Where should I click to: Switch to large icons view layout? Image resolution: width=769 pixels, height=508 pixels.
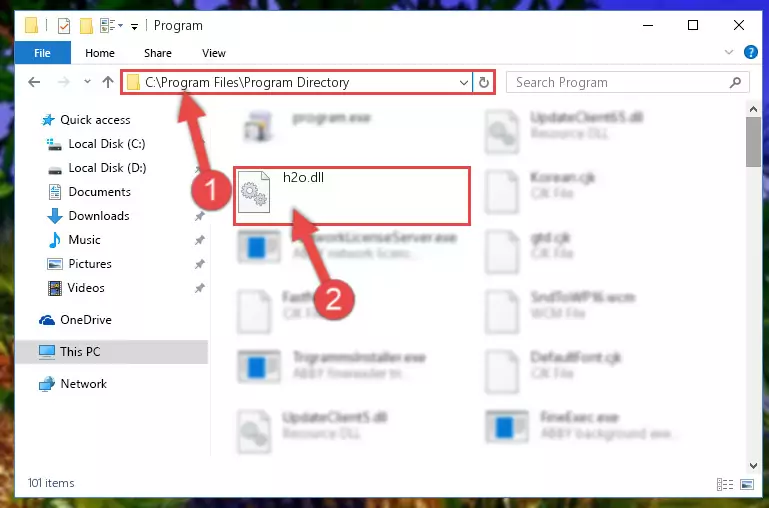[746, 484]
